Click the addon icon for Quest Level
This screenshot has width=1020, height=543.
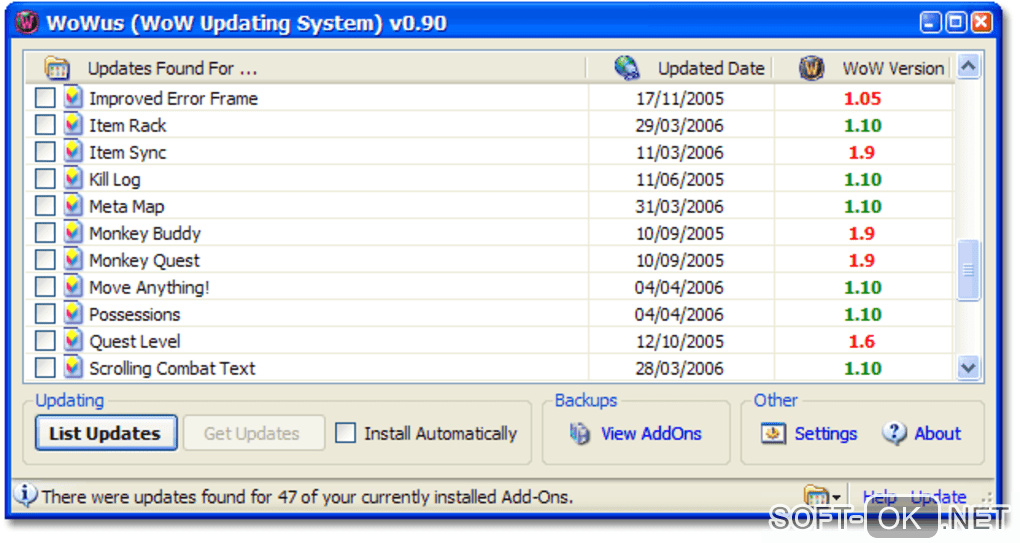73,341
